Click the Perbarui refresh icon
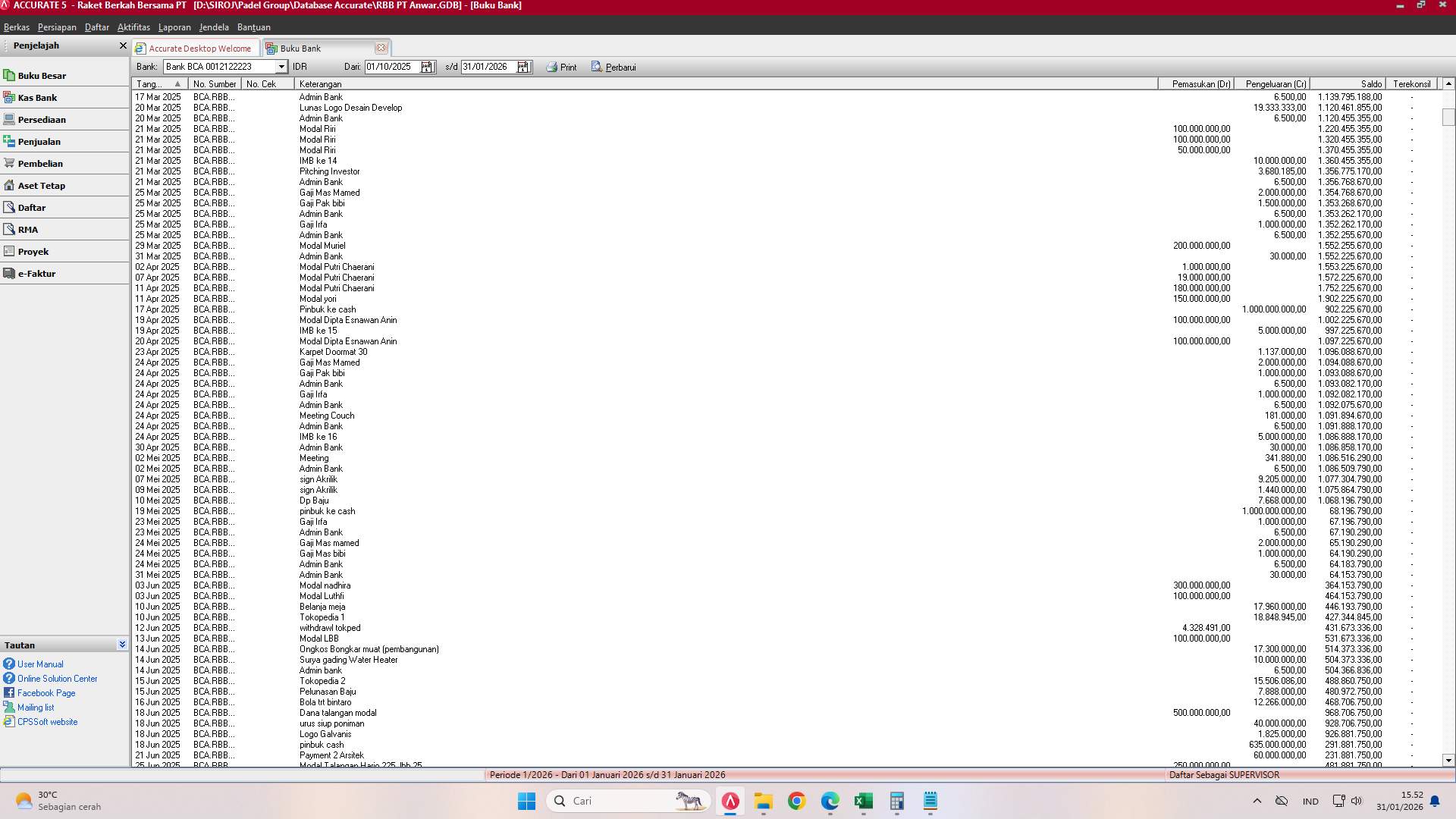Image resolution: width=1456 pixels, height=819 pixels. [x=613, y=67]
